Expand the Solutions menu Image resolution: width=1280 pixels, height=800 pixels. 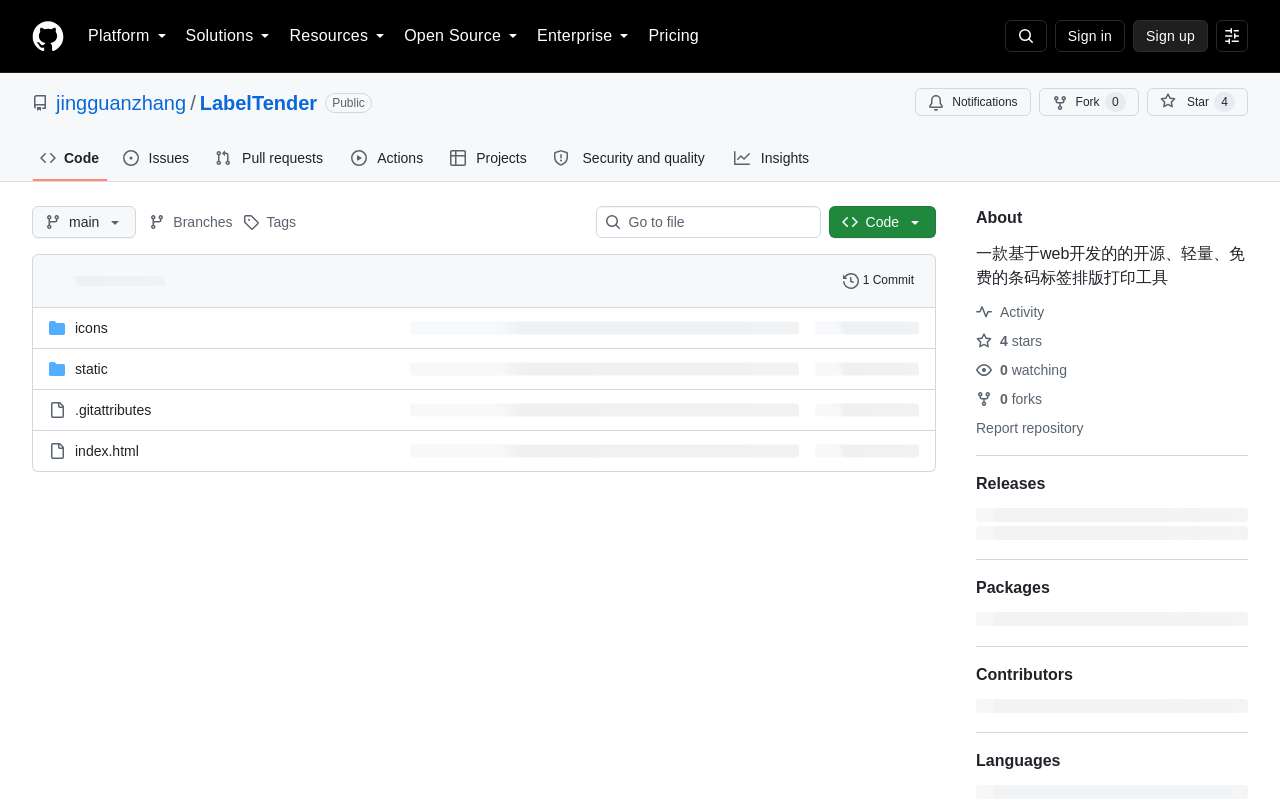click(x=227, y=36)
